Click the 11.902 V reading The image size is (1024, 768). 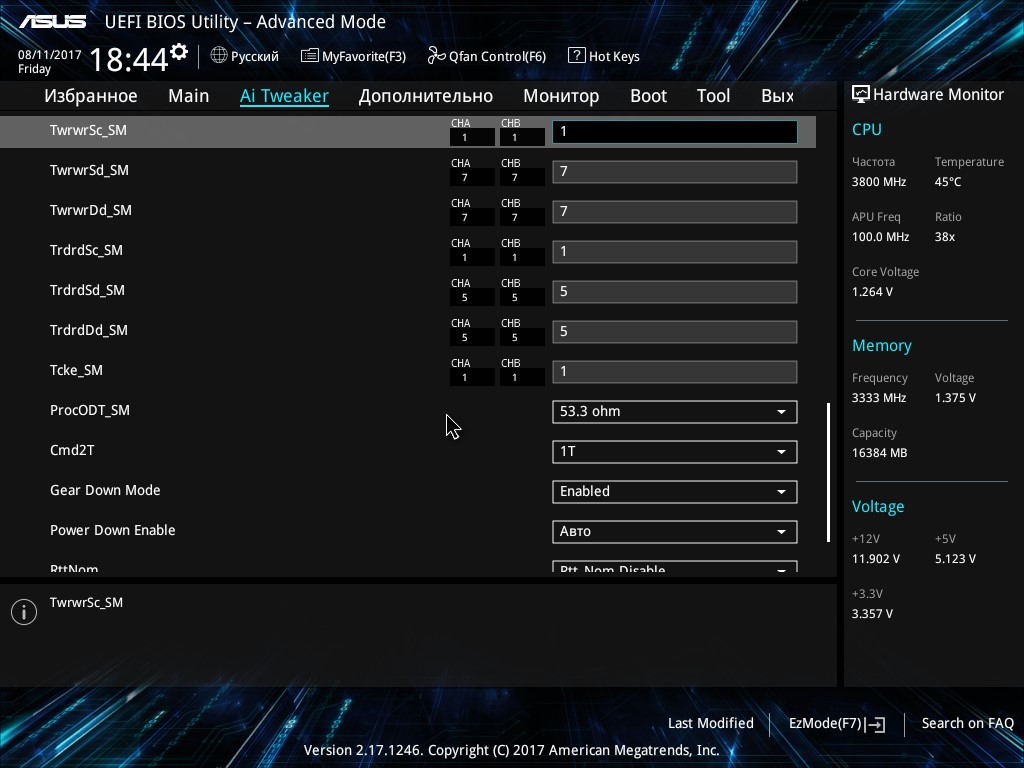876,559
